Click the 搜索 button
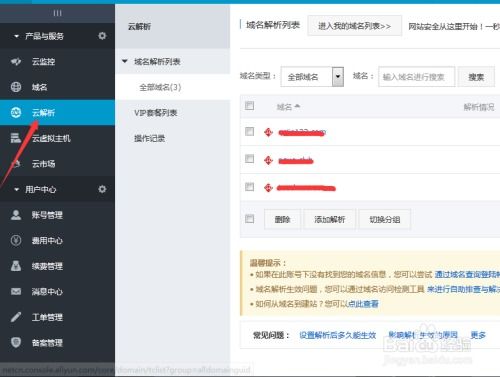 [x=476, y=77]
